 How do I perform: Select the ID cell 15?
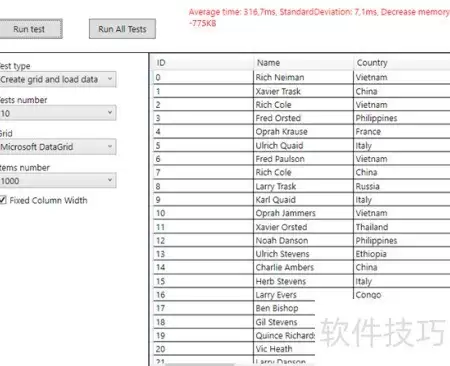pyautogui.click(x=203, y=281)
